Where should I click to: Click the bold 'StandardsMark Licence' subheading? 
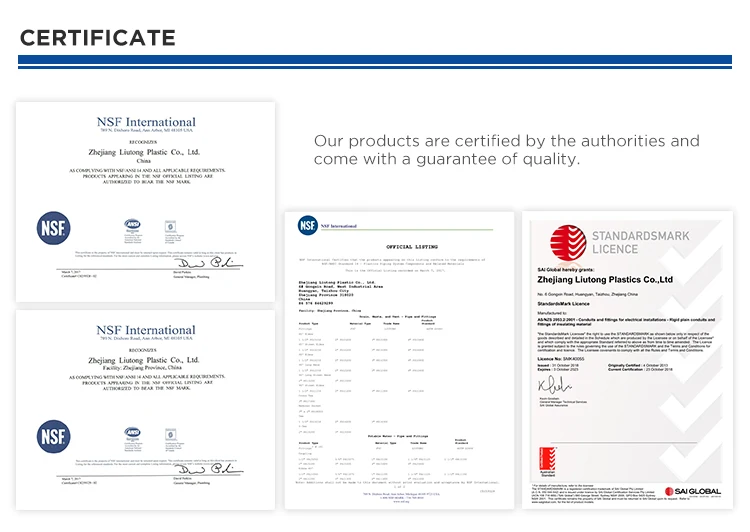(563, 304)
